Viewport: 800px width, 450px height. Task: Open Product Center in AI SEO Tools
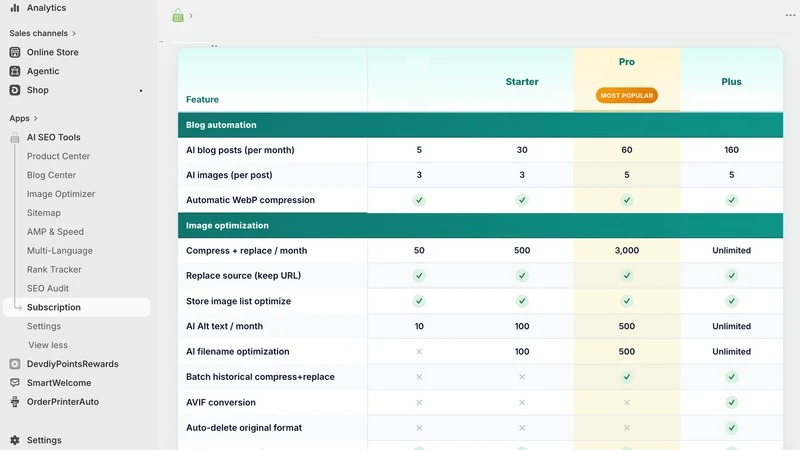(x=58, y=156)
